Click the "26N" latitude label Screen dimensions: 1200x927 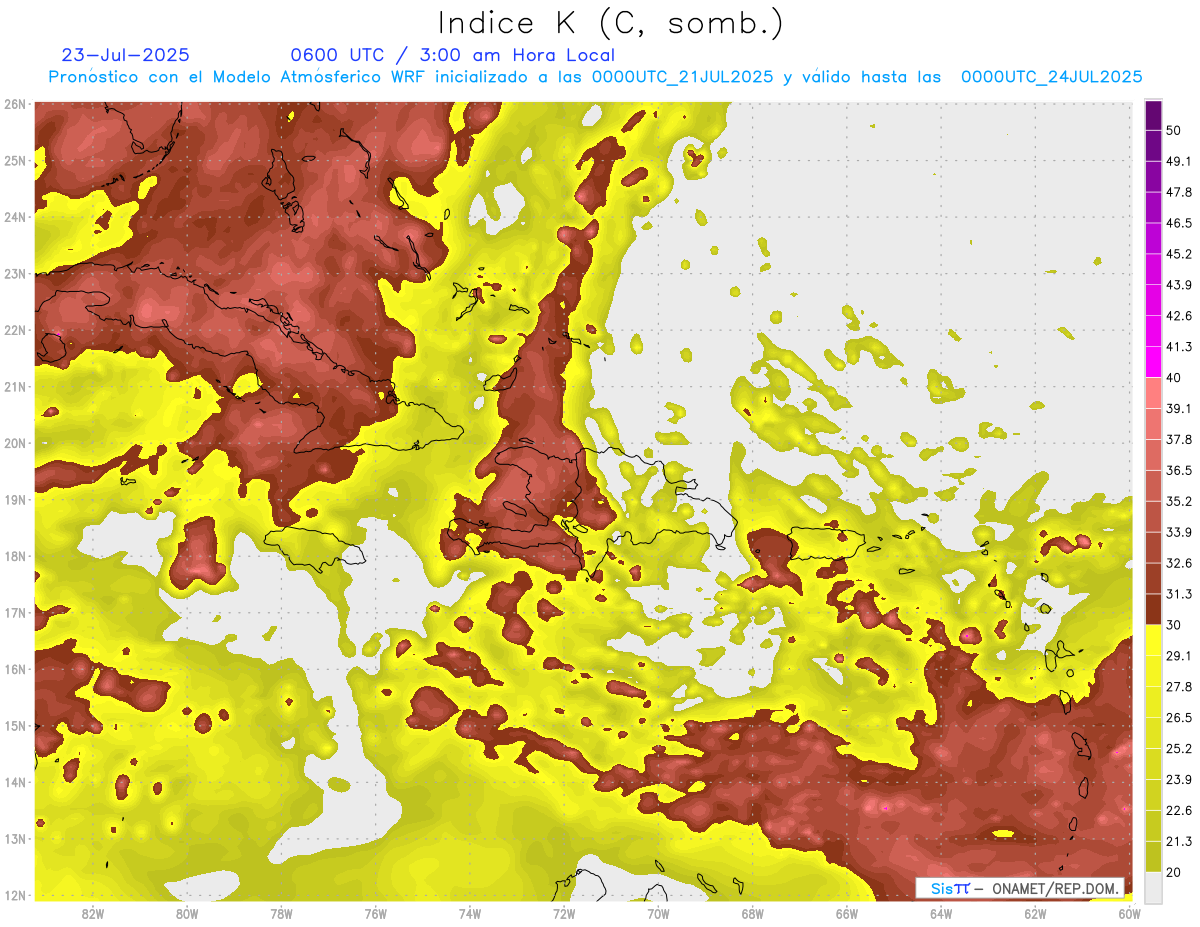(15, 104)
